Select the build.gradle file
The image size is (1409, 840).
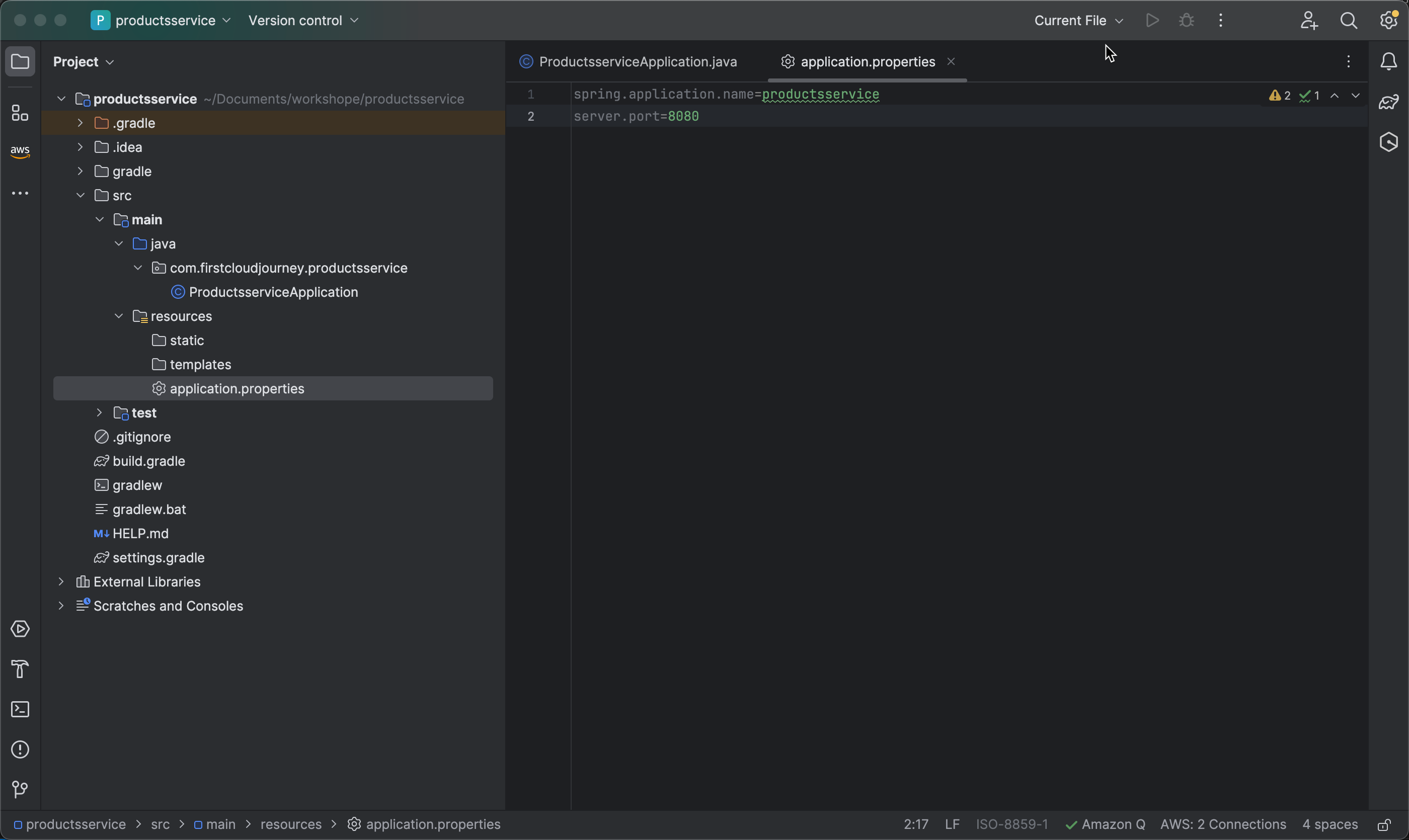[x=139, y=461]
